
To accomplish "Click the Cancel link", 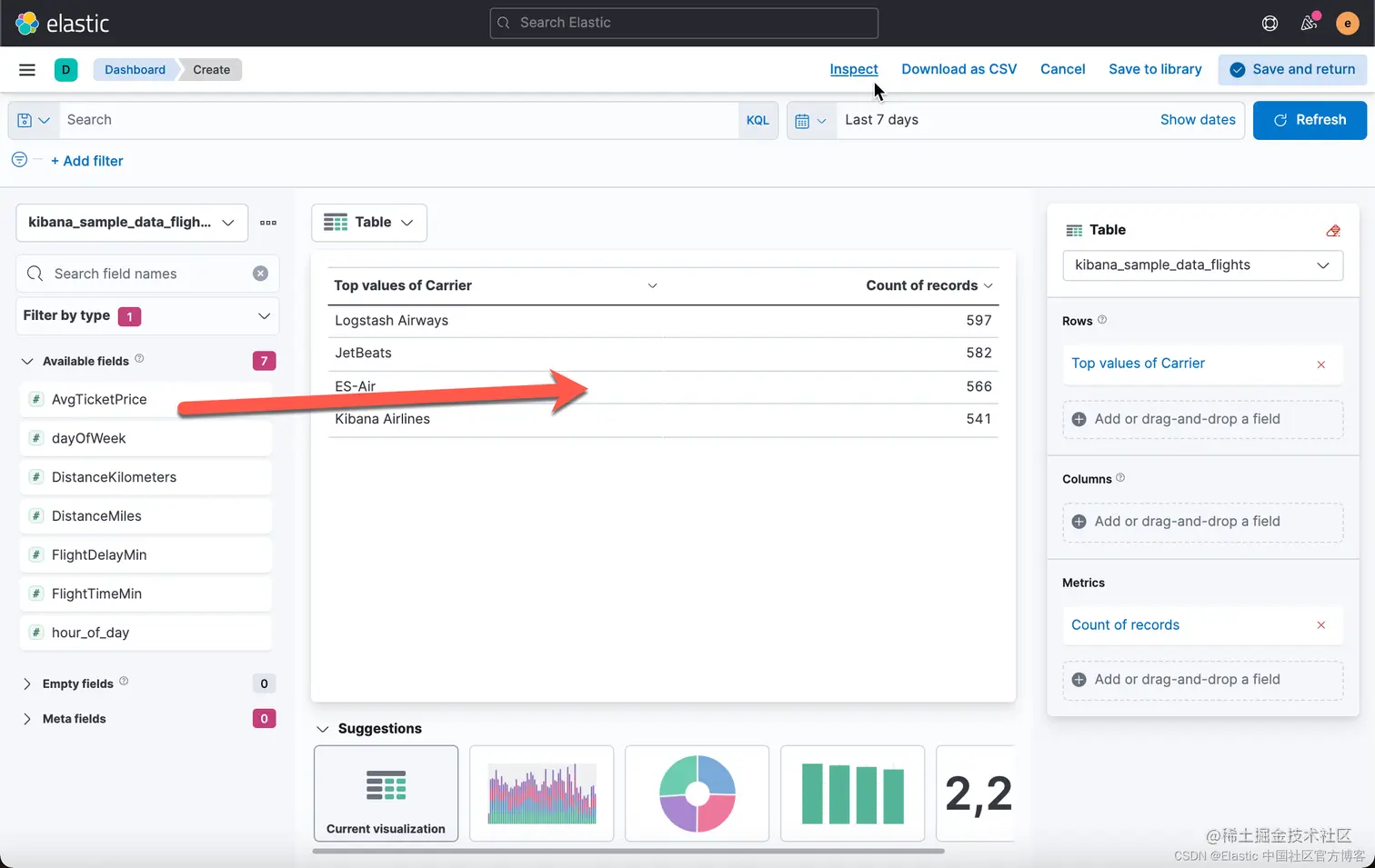I will point(1063,69).
